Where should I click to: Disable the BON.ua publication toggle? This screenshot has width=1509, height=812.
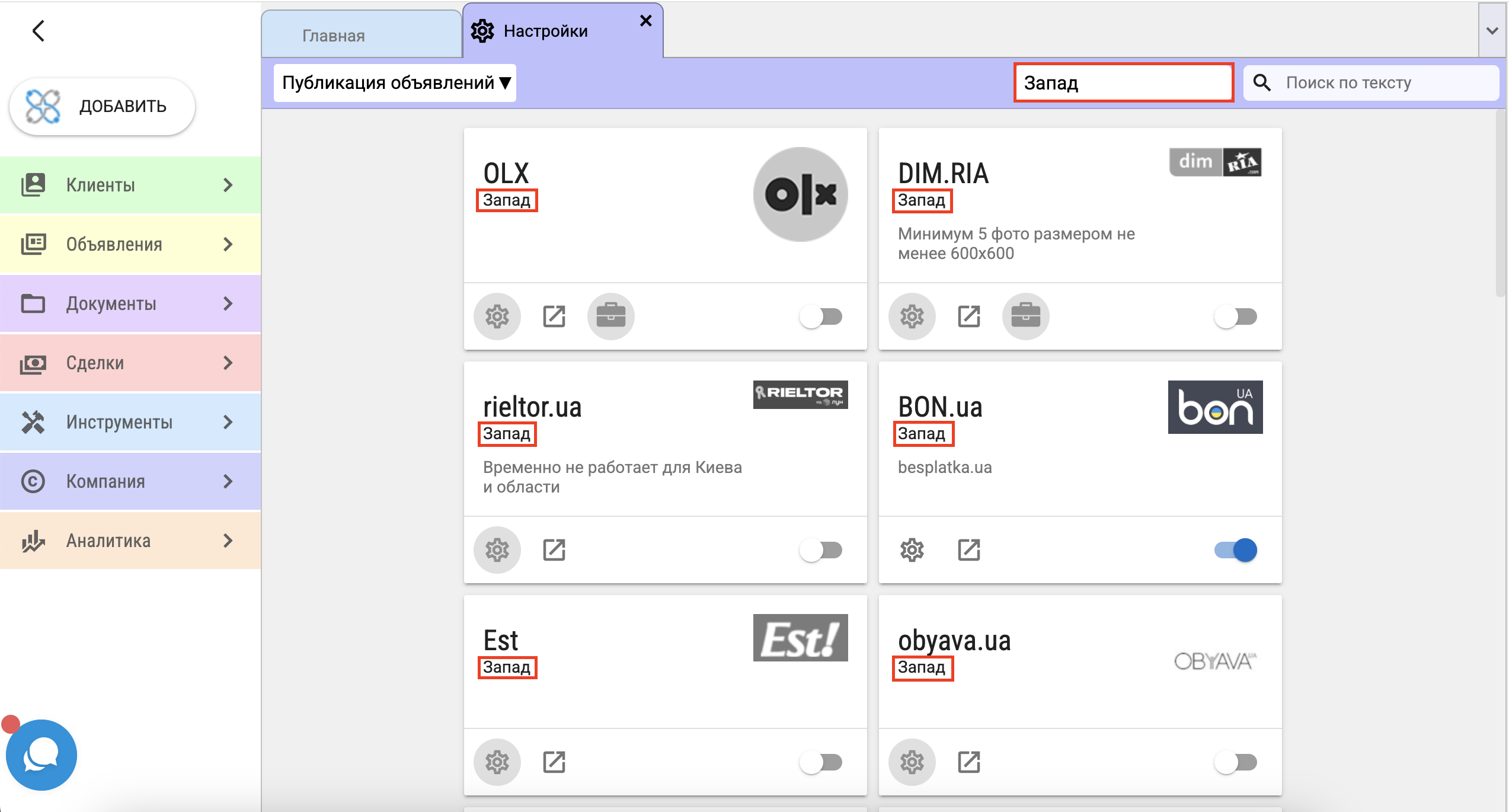1236,550
